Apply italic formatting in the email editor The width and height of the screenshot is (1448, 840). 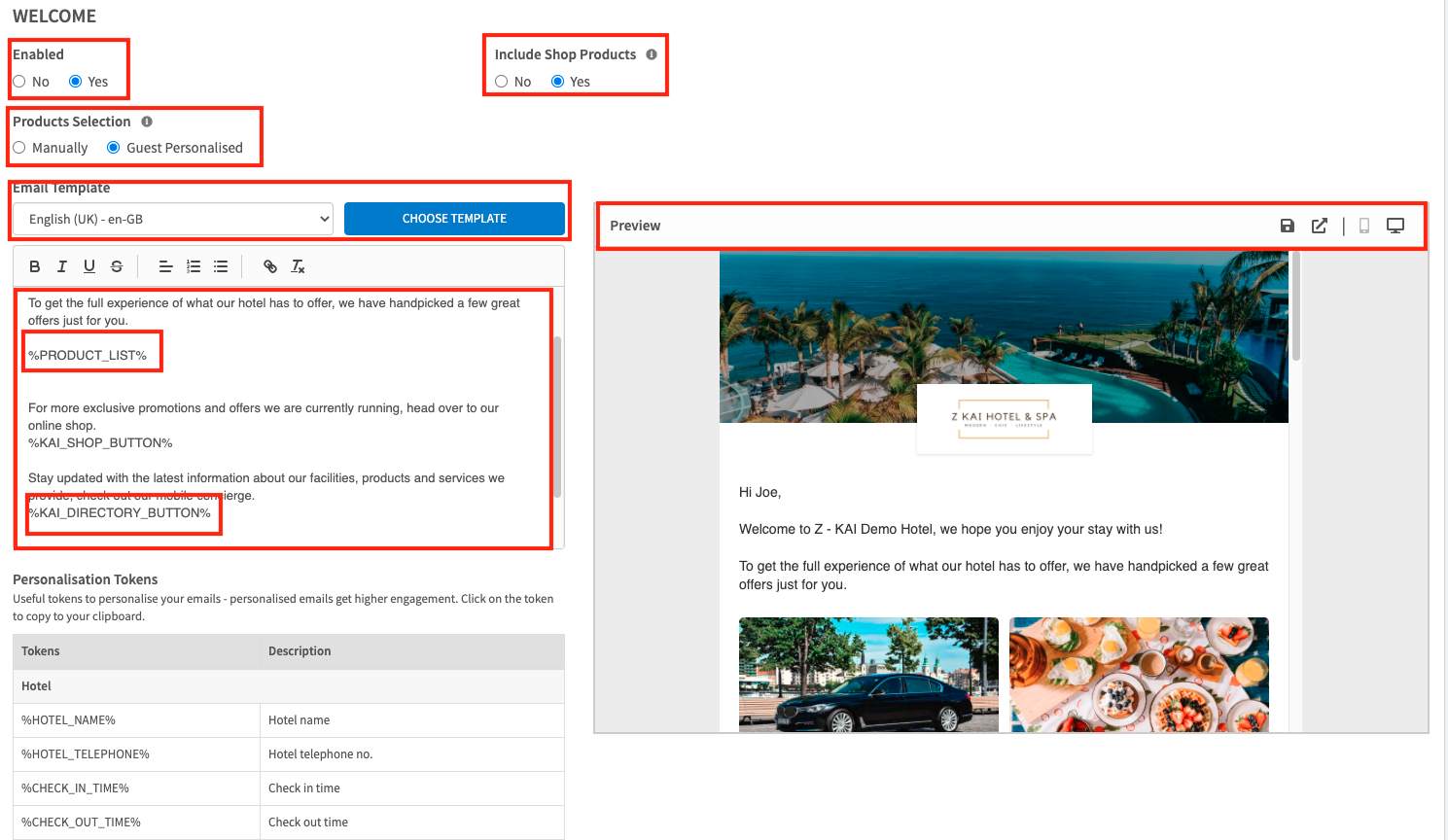point(62,266)
